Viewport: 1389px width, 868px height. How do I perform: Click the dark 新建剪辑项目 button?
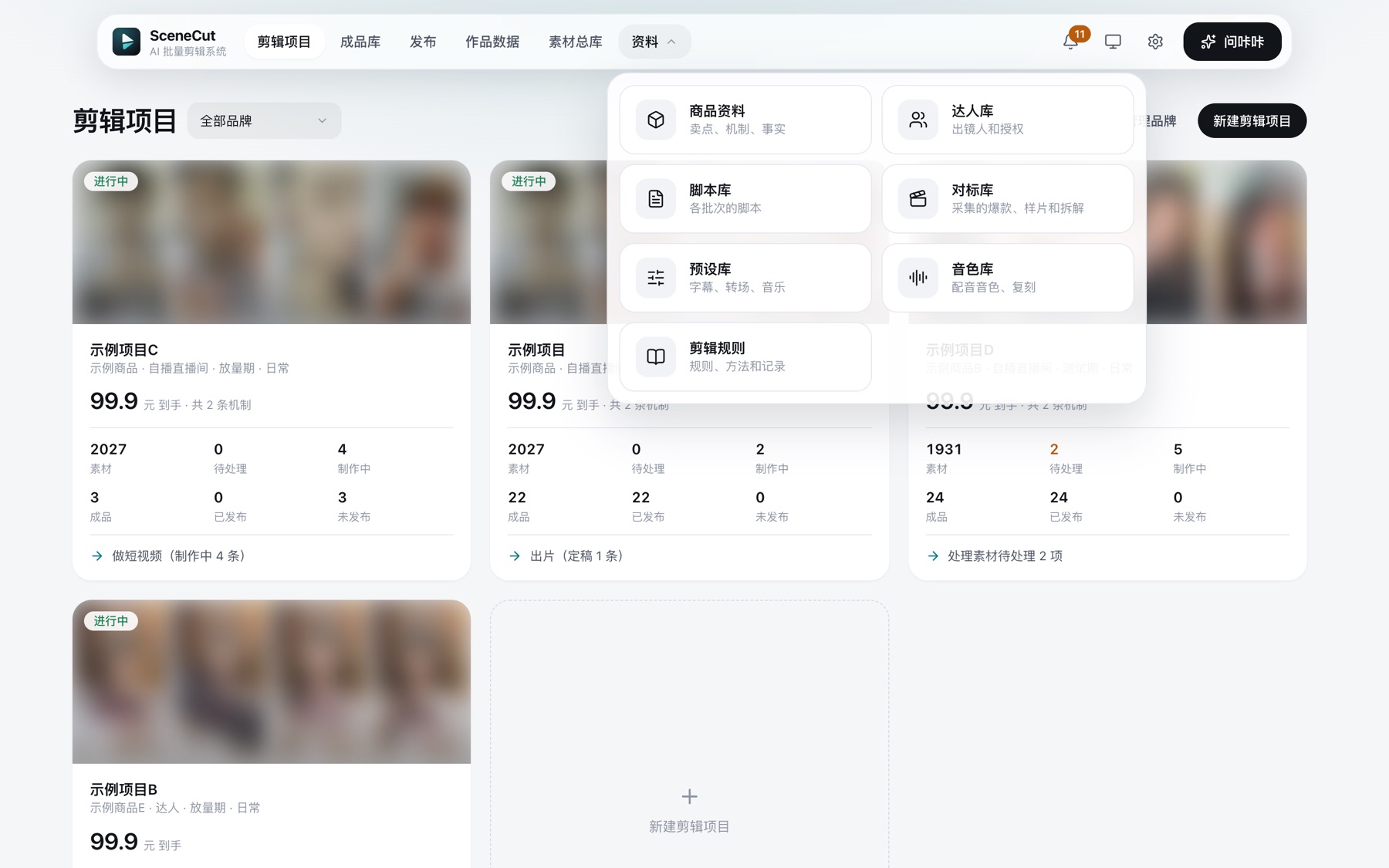[1252, 121]
